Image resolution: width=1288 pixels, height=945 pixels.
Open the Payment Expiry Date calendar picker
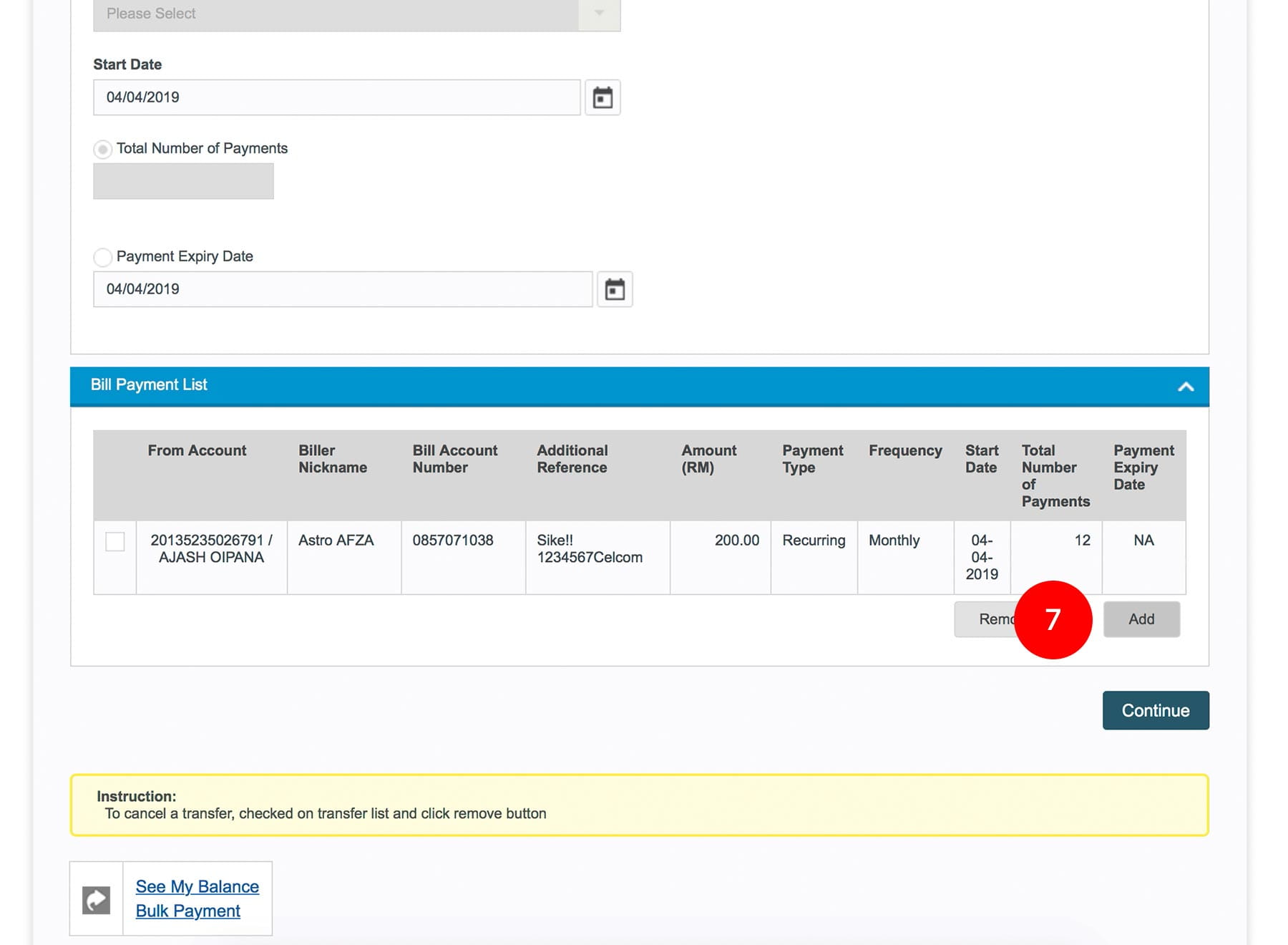pos(615,289)
